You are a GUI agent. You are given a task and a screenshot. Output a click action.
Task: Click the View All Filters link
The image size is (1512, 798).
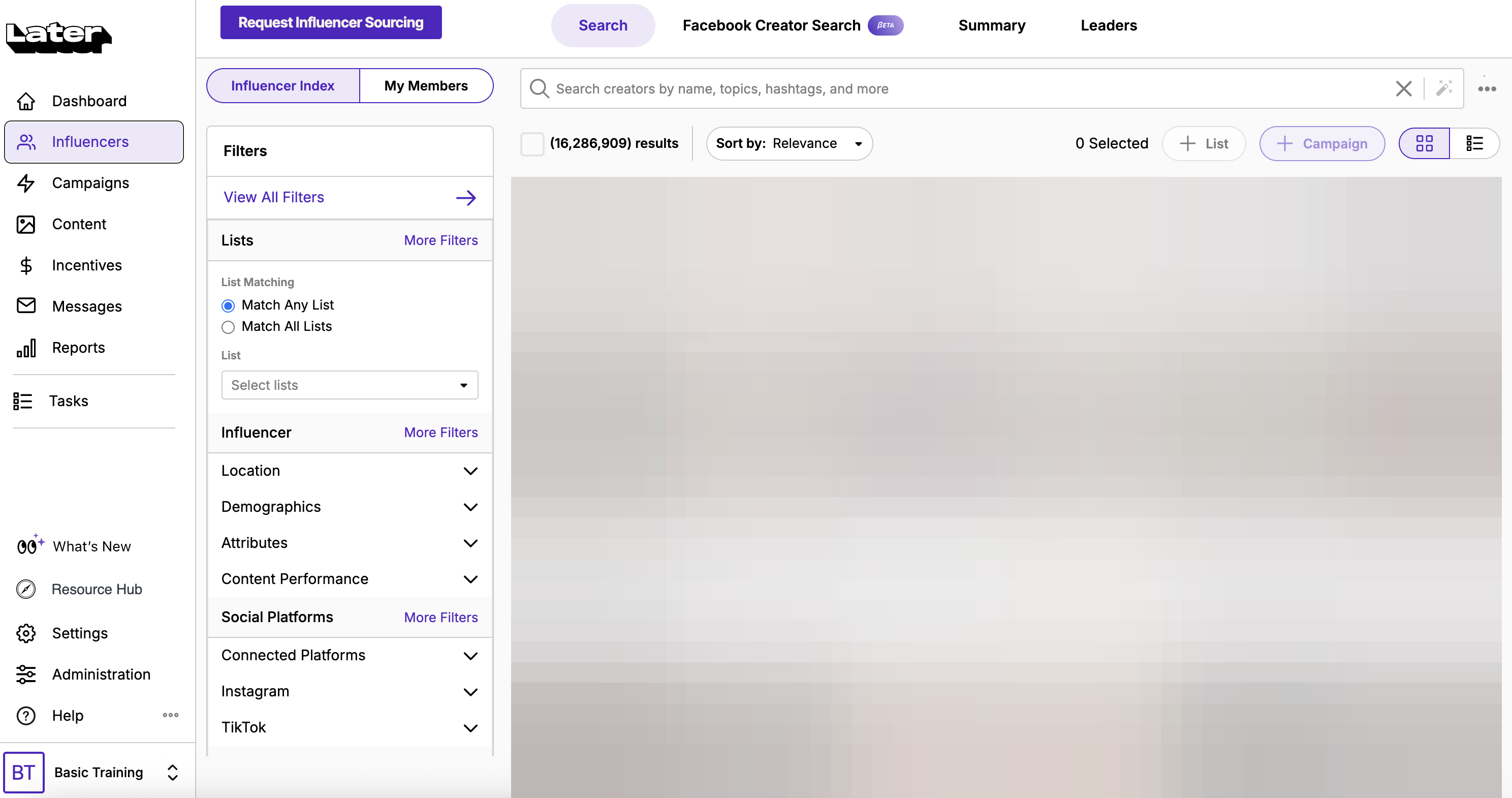point(273,197)
